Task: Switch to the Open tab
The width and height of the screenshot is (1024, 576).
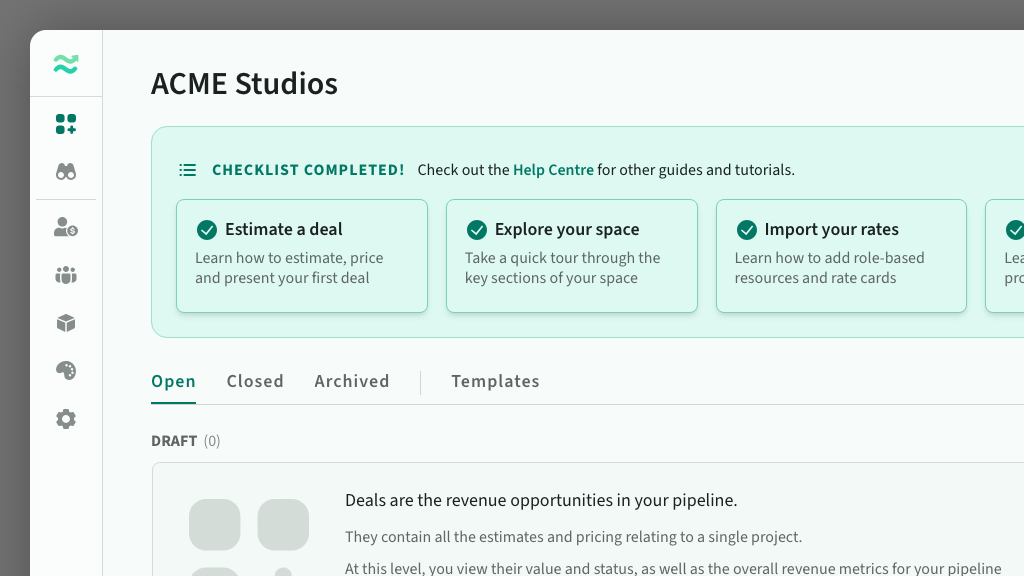Action: pos(173,381)
